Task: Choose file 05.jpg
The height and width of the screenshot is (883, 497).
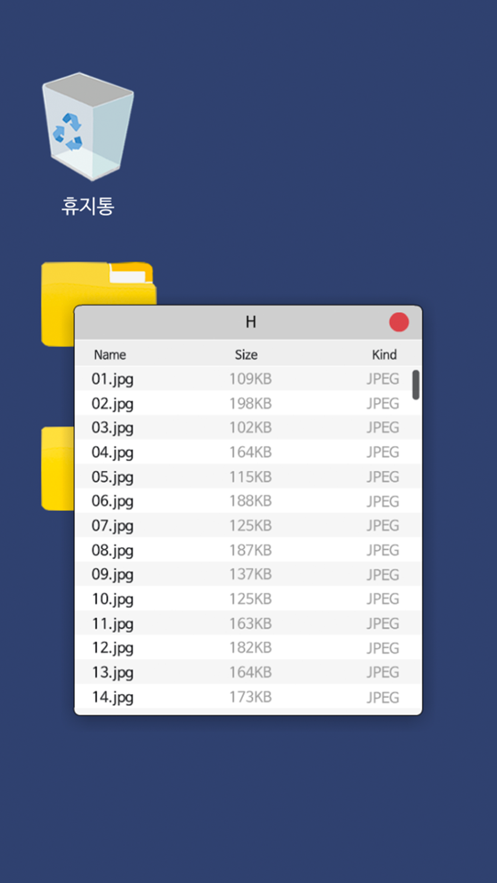Action: 248,476
